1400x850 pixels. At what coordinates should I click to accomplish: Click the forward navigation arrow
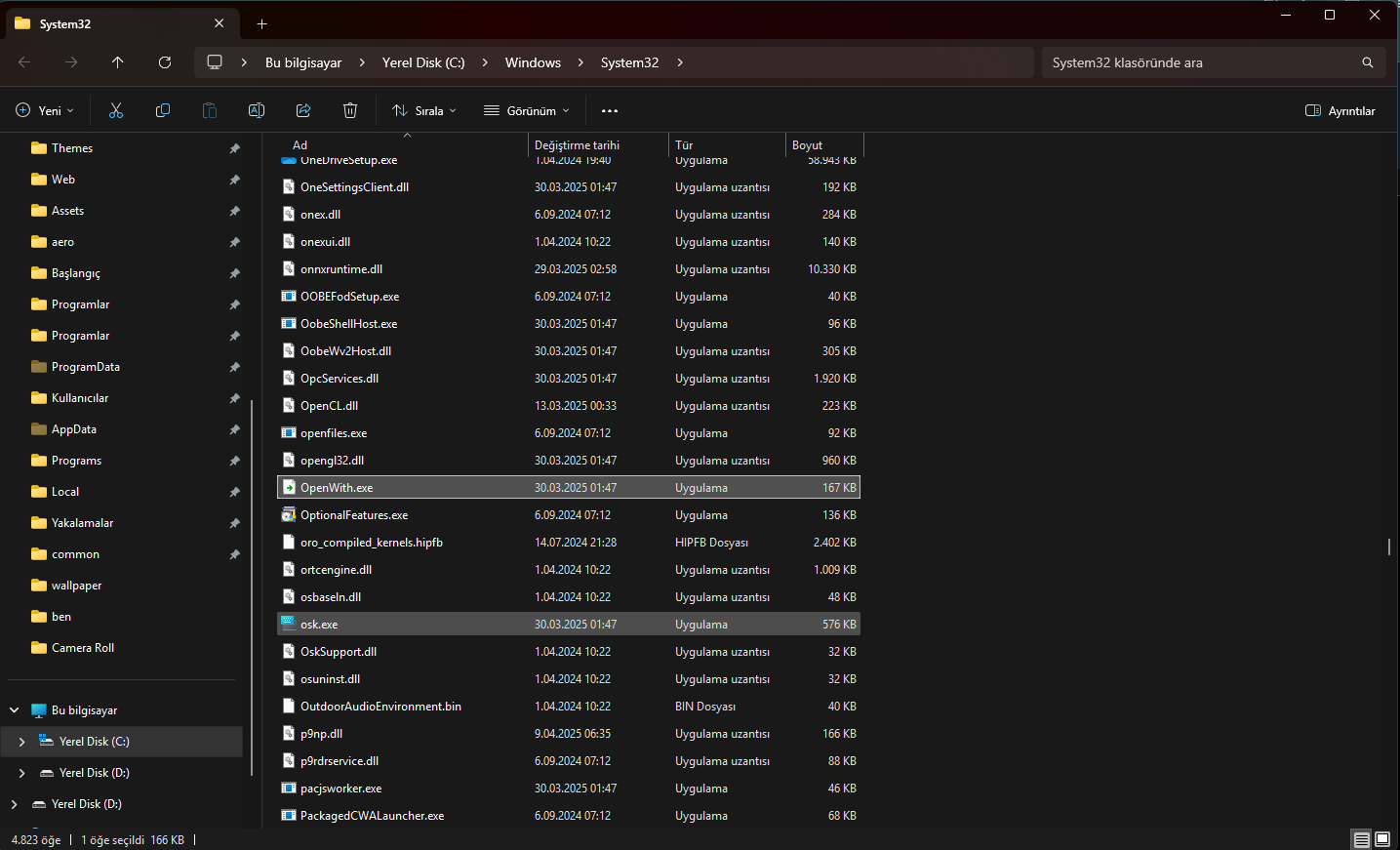71,62
